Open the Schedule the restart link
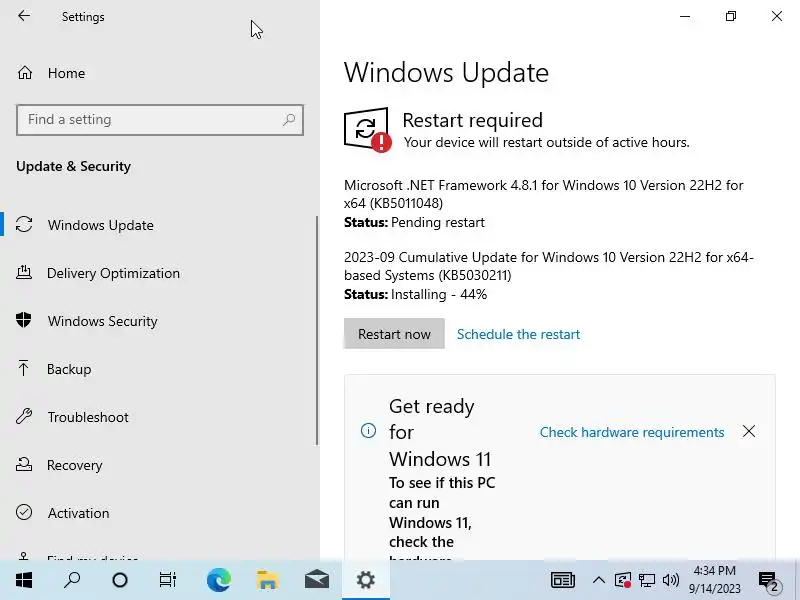 click(518, 334)
